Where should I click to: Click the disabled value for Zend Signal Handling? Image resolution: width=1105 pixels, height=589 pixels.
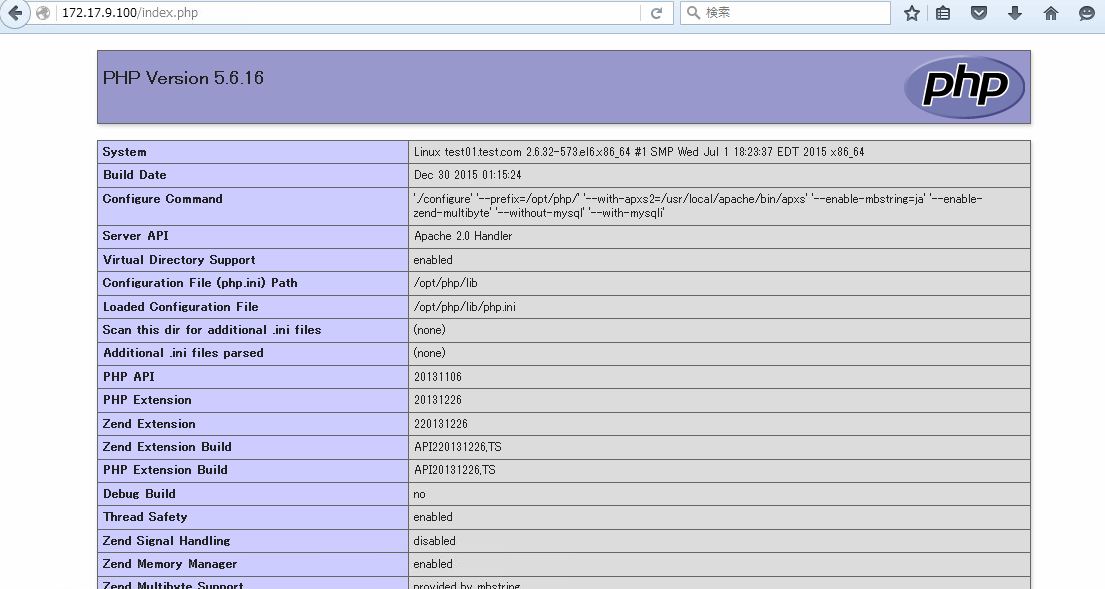(x=434, y=540)
